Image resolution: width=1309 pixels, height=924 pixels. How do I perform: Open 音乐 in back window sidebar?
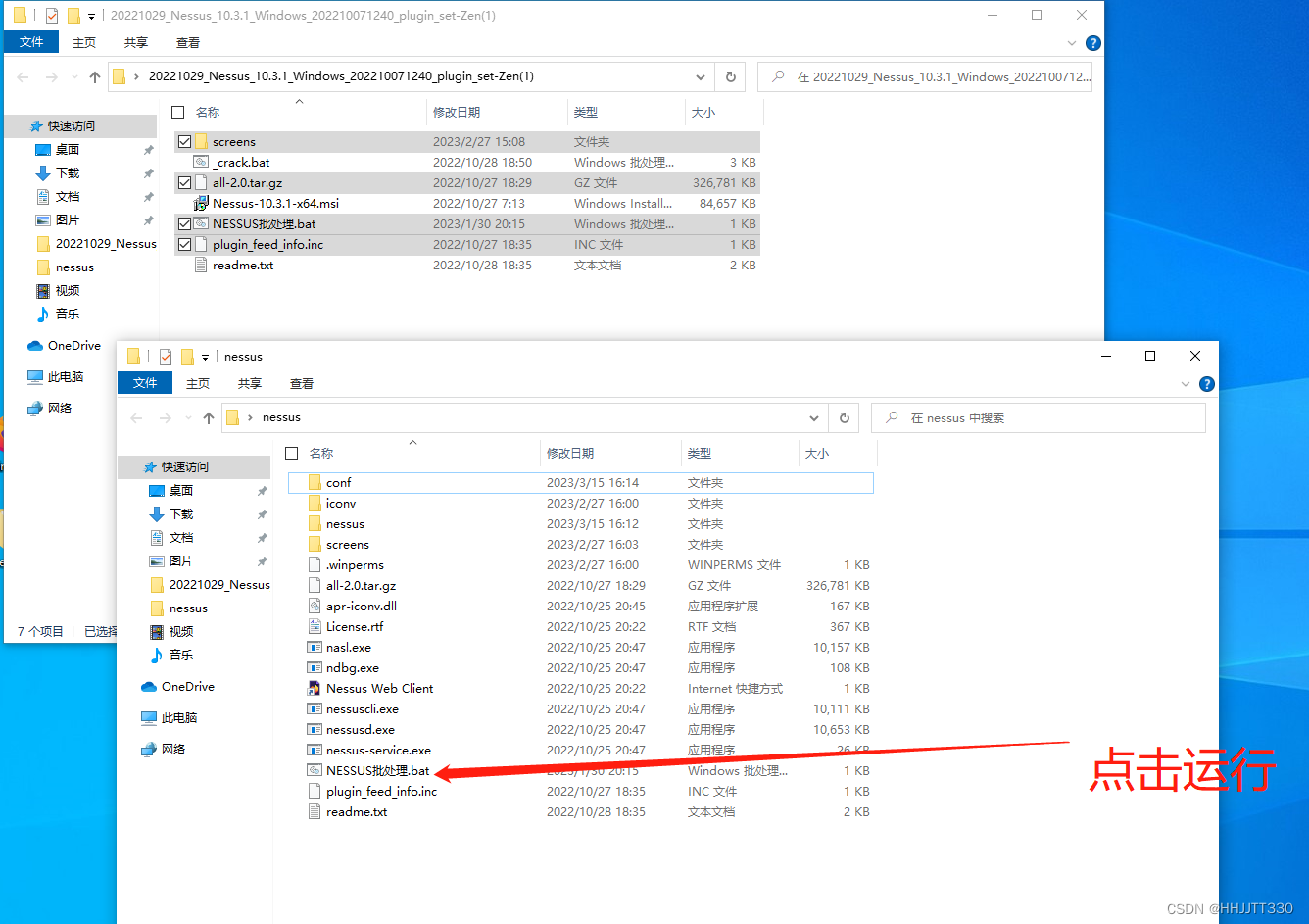coord(68,315)
